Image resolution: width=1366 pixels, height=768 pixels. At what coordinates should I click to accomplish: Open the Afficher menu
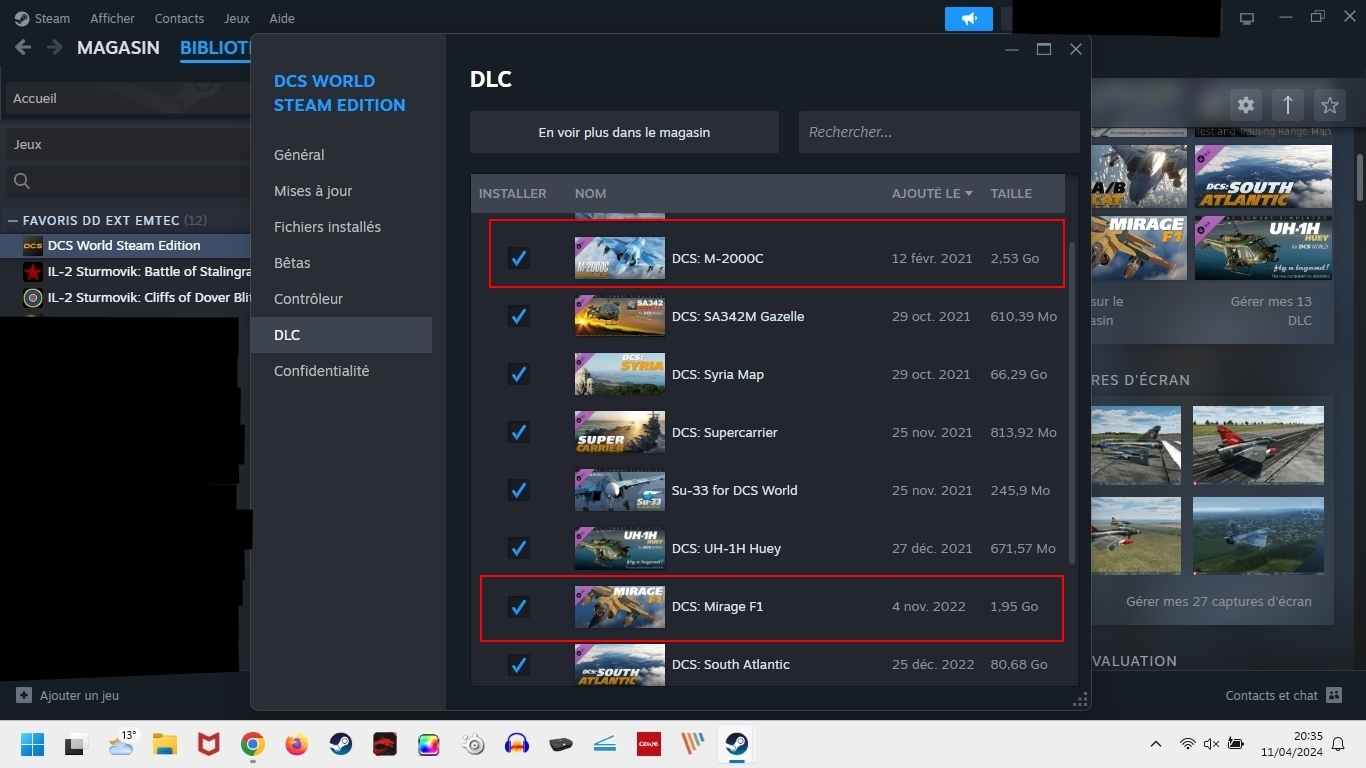112,18
